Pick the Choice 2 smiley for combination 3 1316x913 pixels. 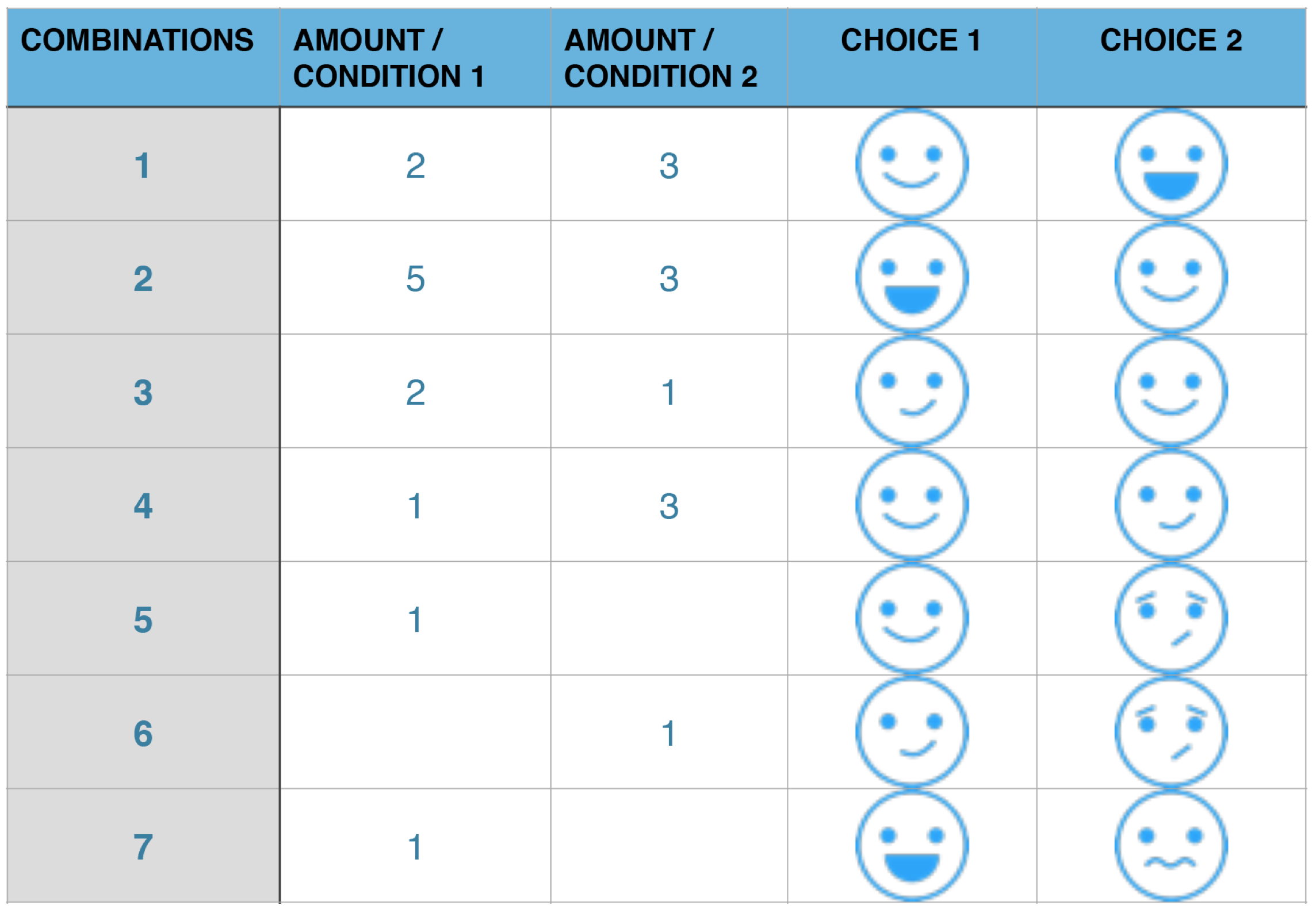pos(1170,391)
